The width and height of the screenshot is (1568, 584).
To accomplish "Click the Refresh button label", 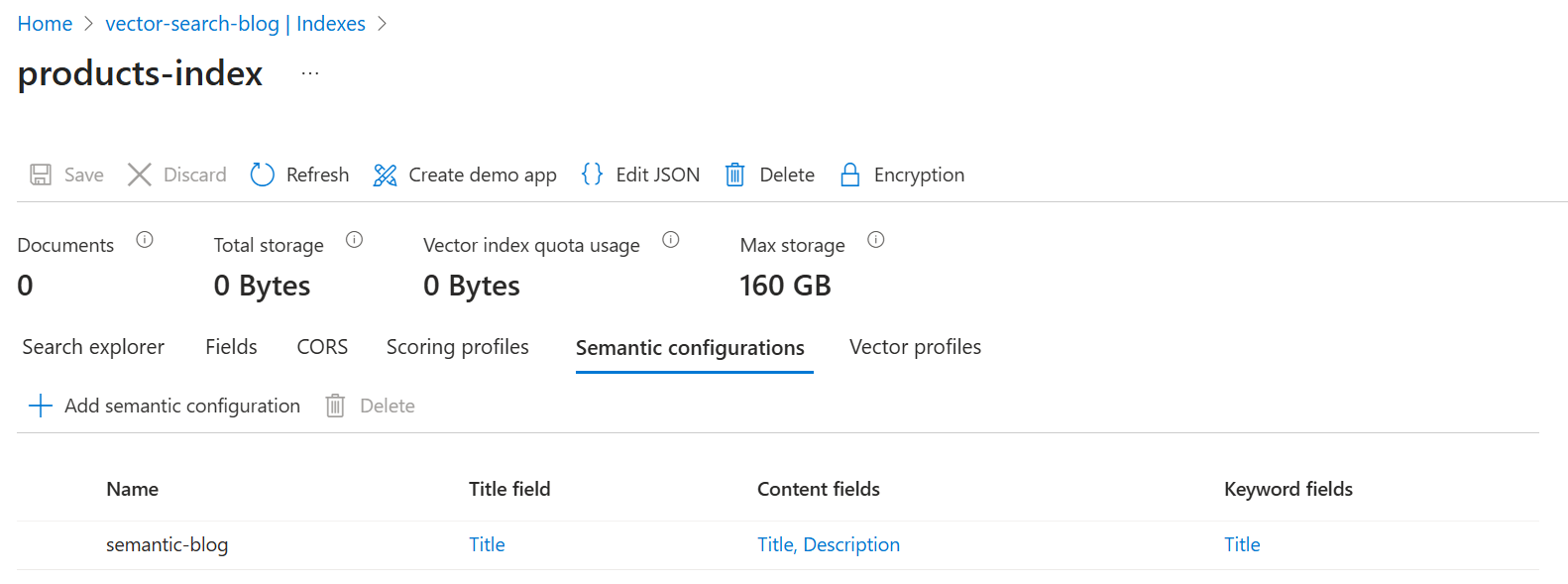I will tap(317, 175).
